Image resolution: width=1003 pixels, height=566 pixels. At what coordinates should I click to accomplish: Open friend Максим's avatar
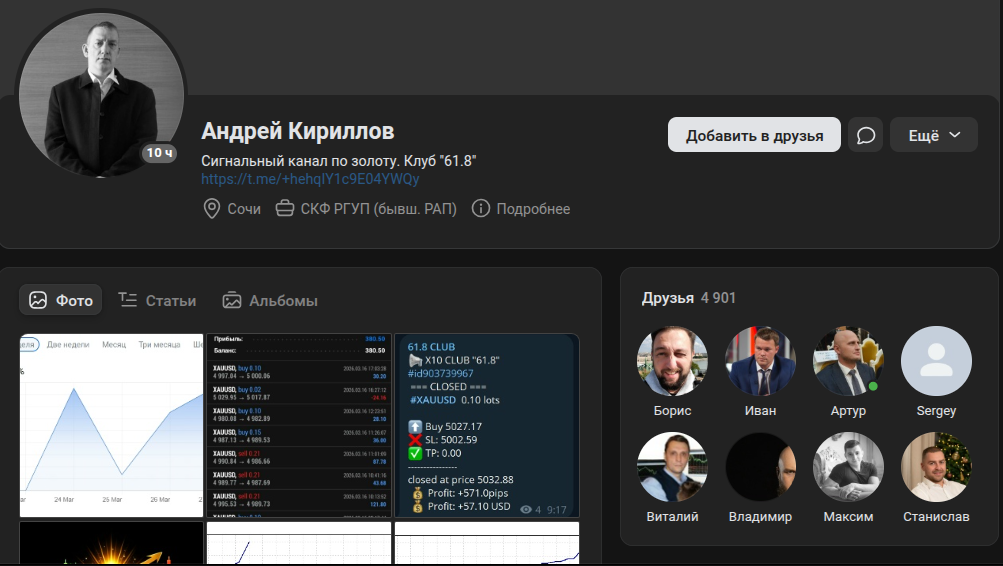(848, 468)
